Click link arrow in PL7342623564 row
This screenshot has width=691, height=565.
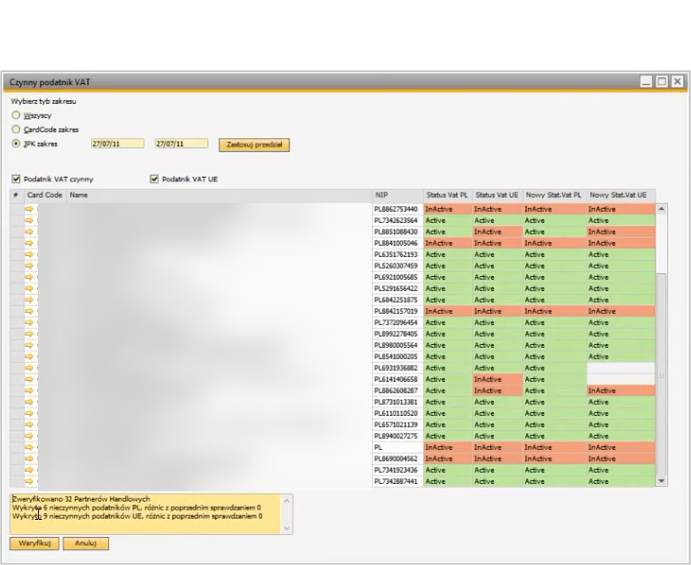click(x=29, y=220)
